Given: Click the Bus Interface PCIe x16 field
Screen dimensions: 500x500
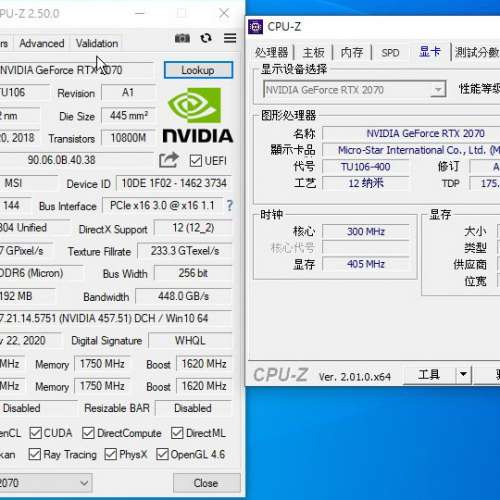Looking at the screenshot, I should [x=162, y=205].
